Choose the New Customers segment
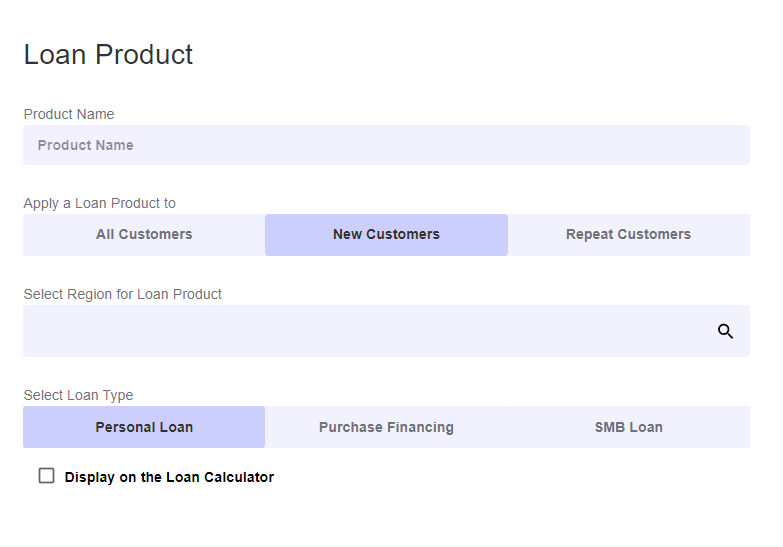783x547 pixels. 386,235
